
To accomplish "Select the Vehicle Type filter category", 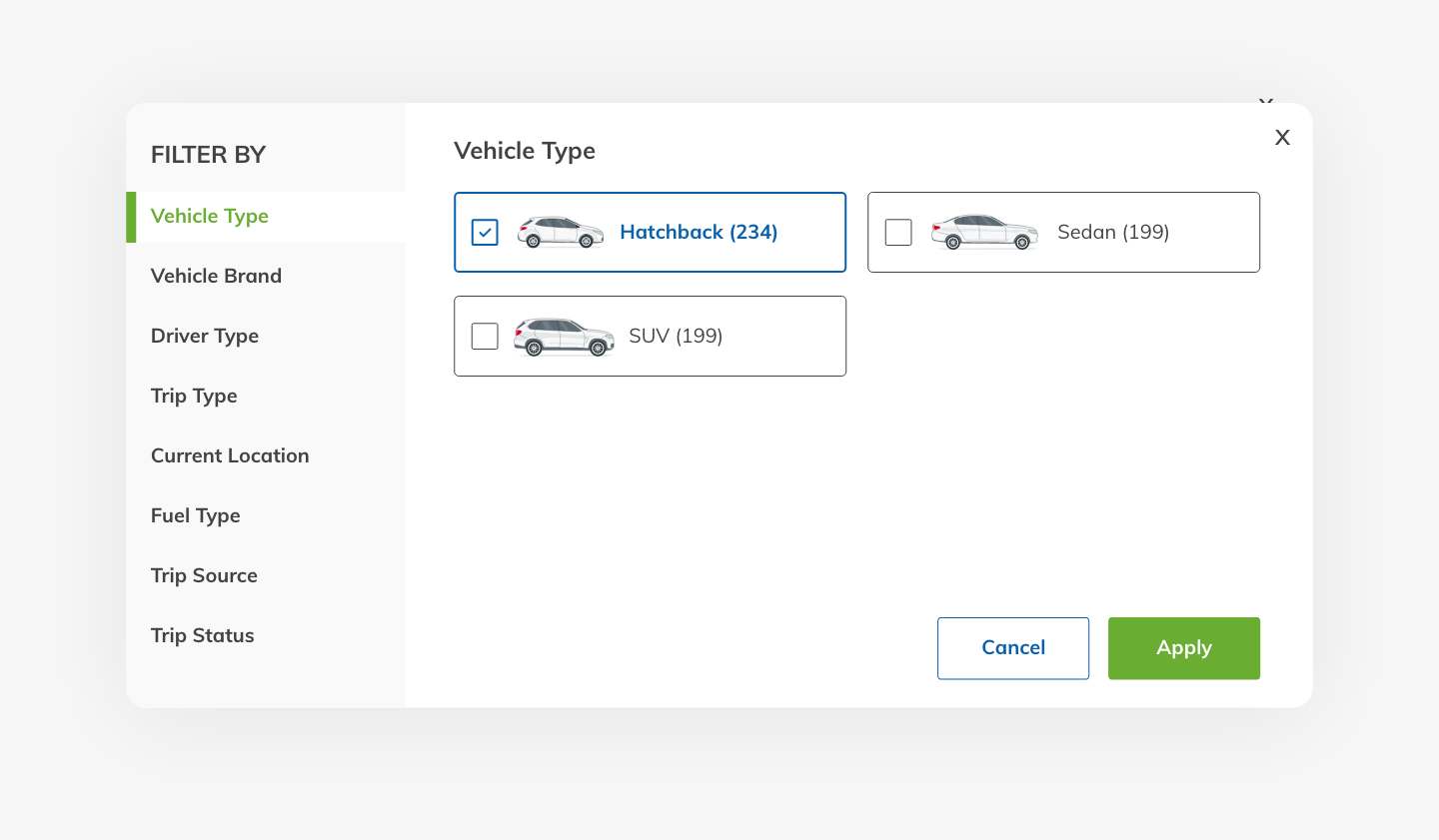I will pyautogui.click(x=210, y=216).
